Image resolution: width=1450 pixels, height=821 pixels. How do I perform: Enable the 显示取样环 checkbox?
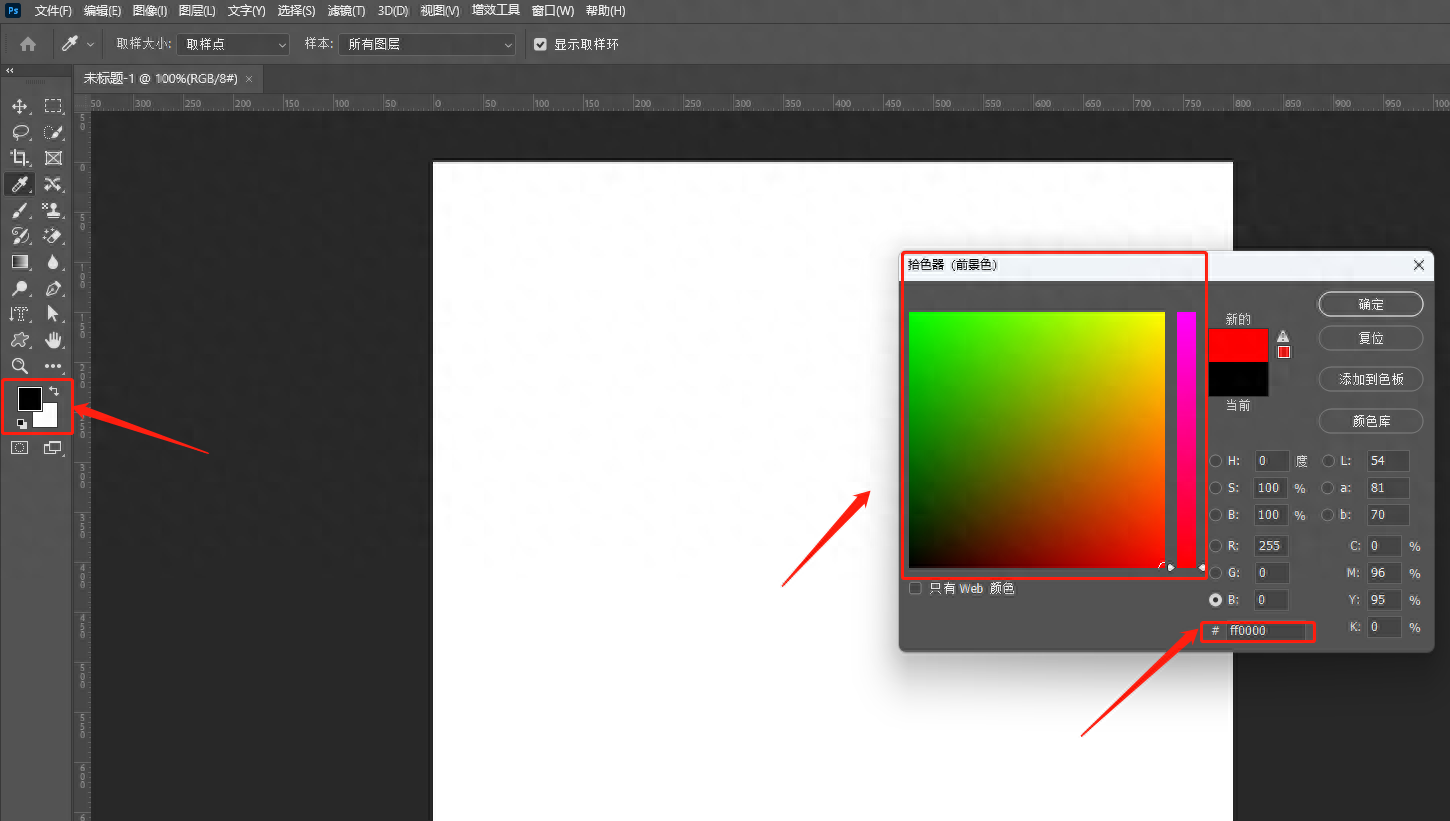[541, 44]
